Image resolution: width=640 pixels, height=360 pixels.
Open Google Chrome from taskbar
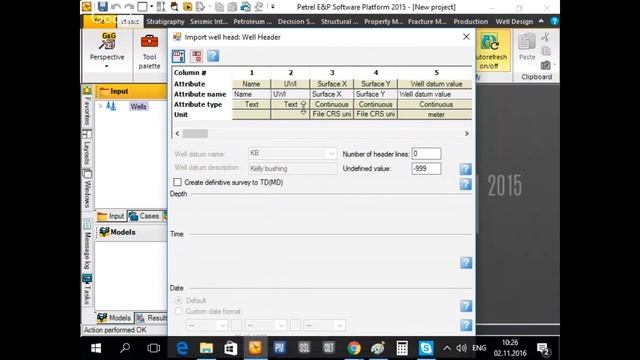tap(354, 348)
